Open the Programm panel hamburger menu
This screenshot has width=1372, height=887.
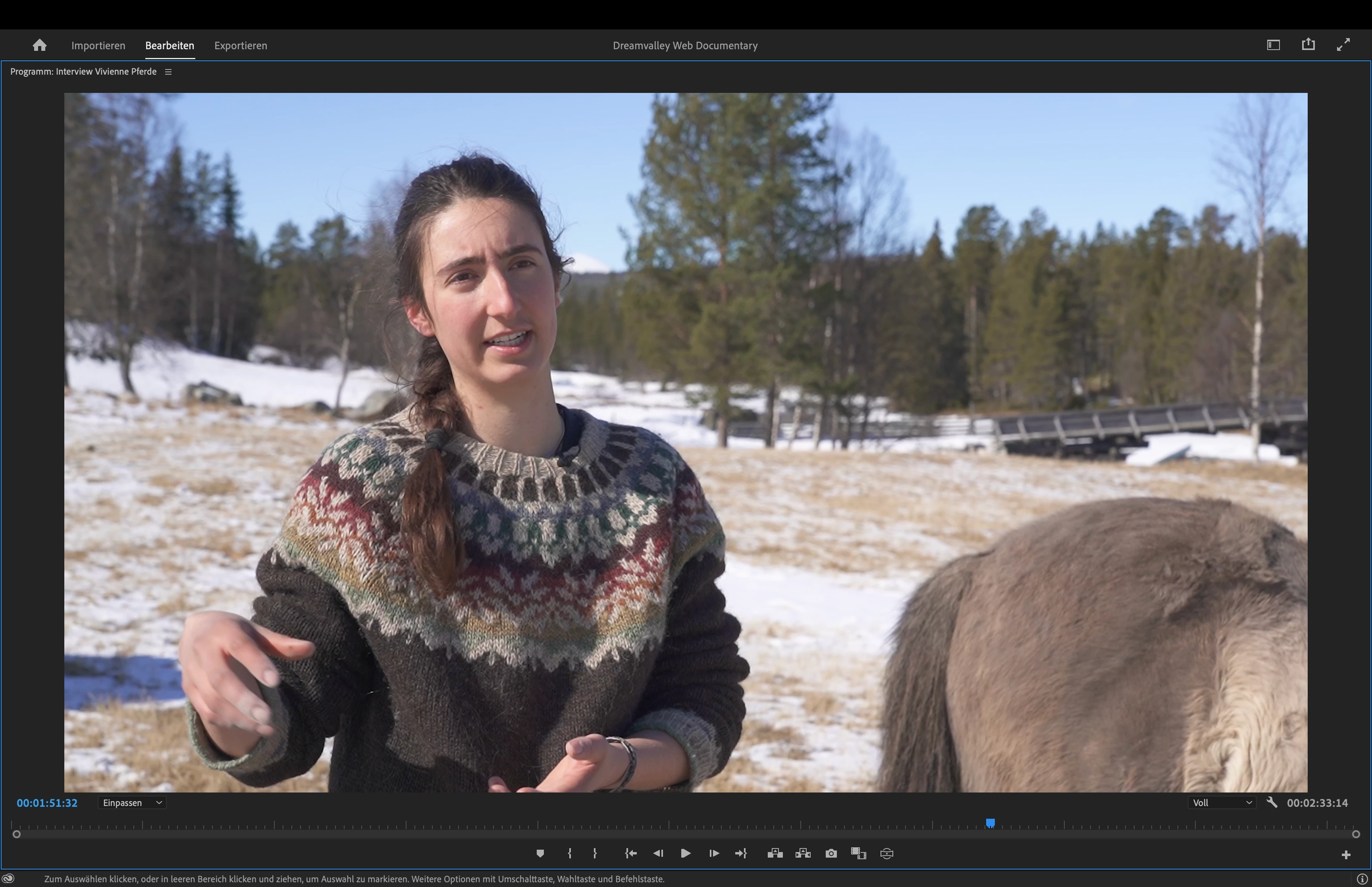pyautogui.click(x=168, y=72)
